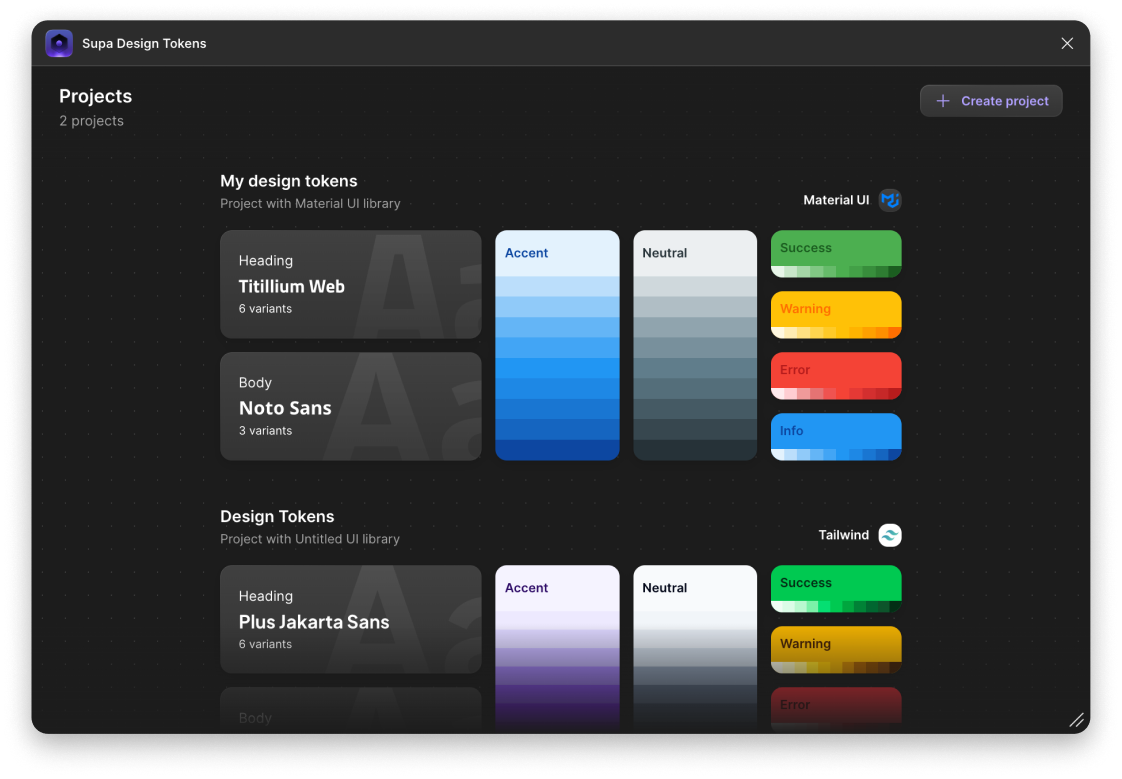Select the red Error swatch under Material UI

(836, 376)
